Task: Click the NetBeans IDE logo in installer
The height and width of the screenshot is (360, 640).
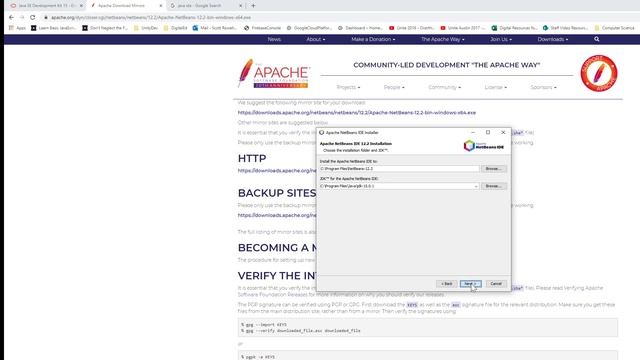Action: [484, 146]
